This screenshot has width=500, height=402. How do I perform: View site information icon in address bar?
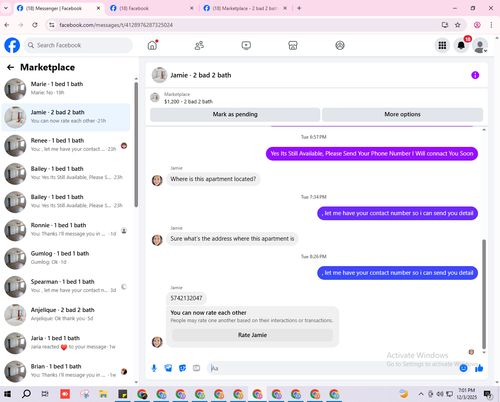tap(51, 25)
